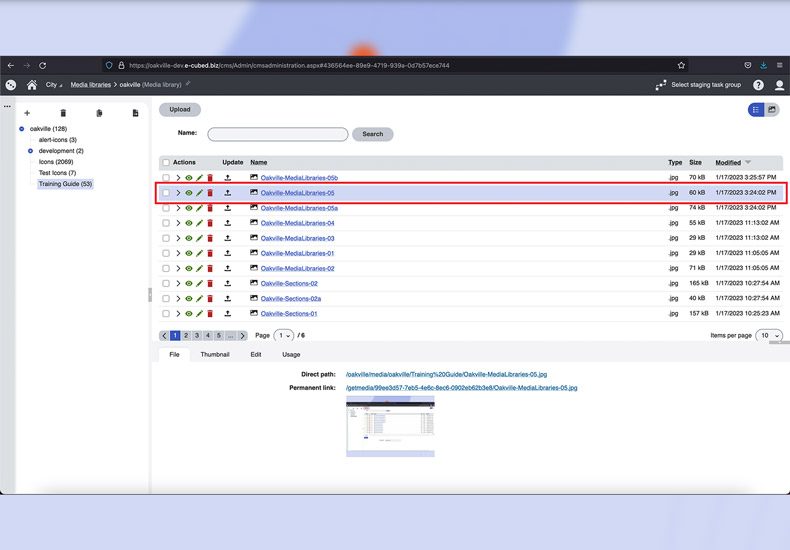Expand the row arrow for Oakville-MediaLibraries-01

(178, 253)
